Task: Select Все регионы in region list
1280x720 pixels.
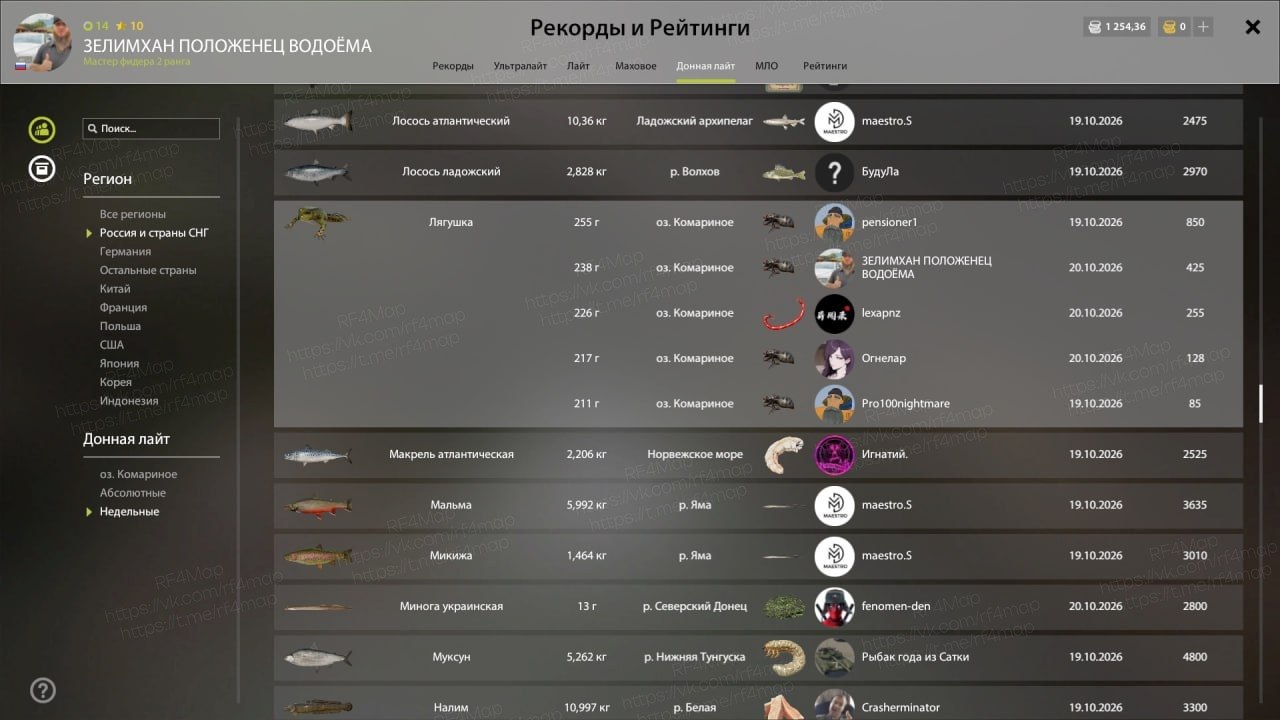Action: (133, 214)
